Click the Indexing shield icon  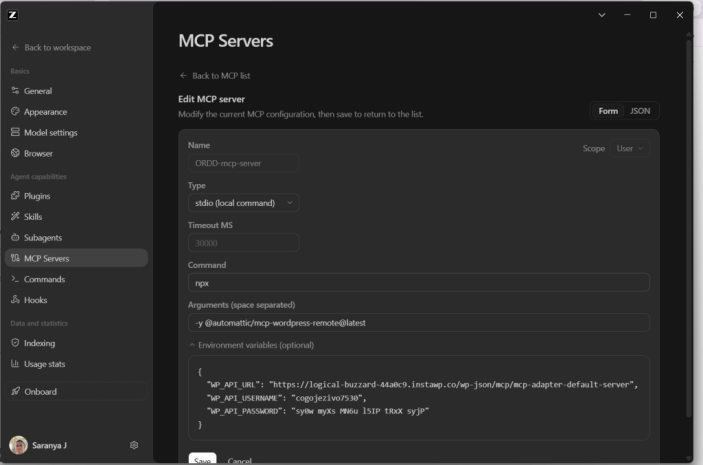[15, 343]
